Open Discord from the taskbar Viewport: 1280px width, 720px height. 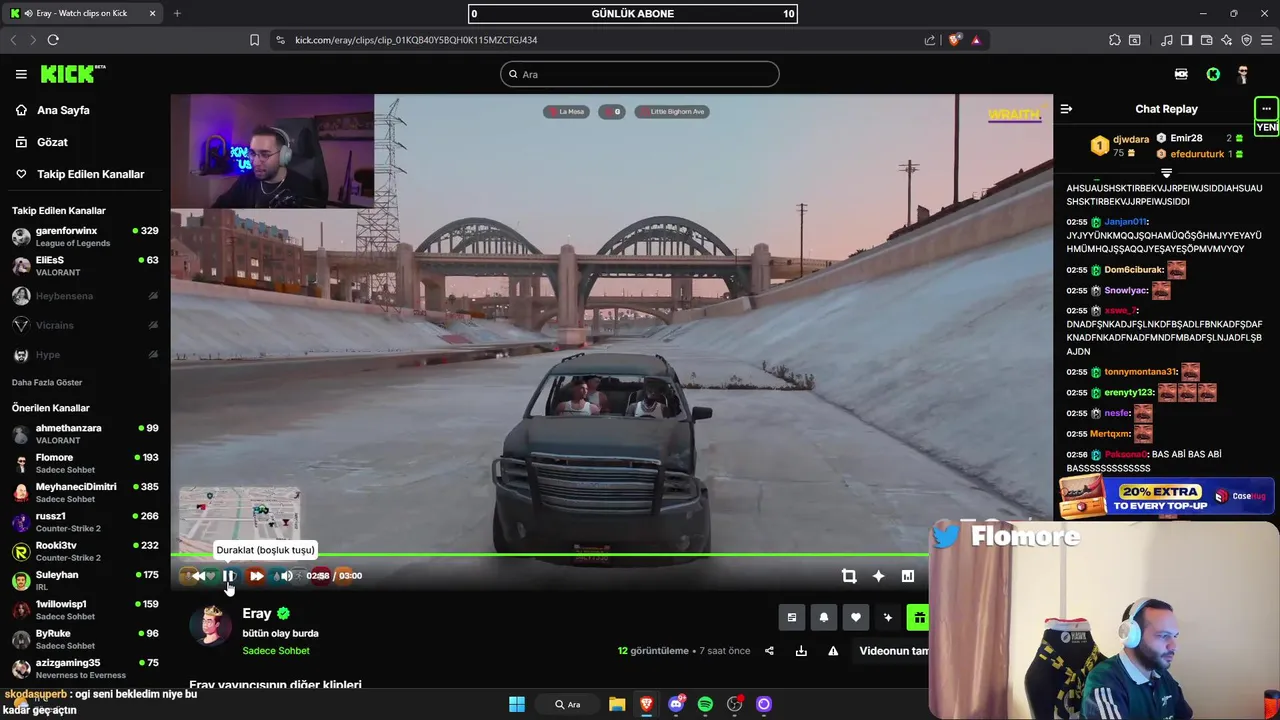(x=676, y=704)
